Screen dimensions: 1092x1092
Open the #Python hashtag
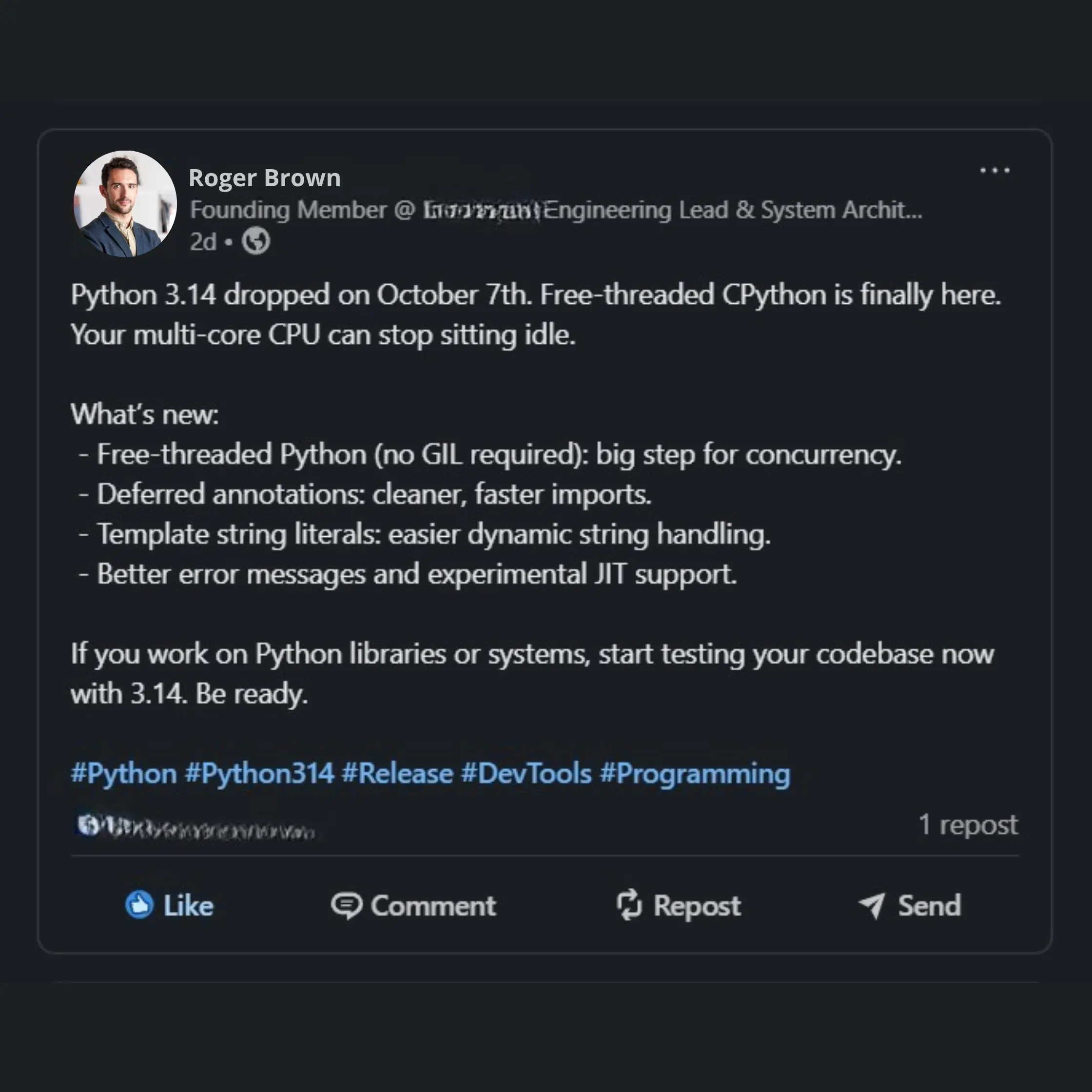pos(124,773)
